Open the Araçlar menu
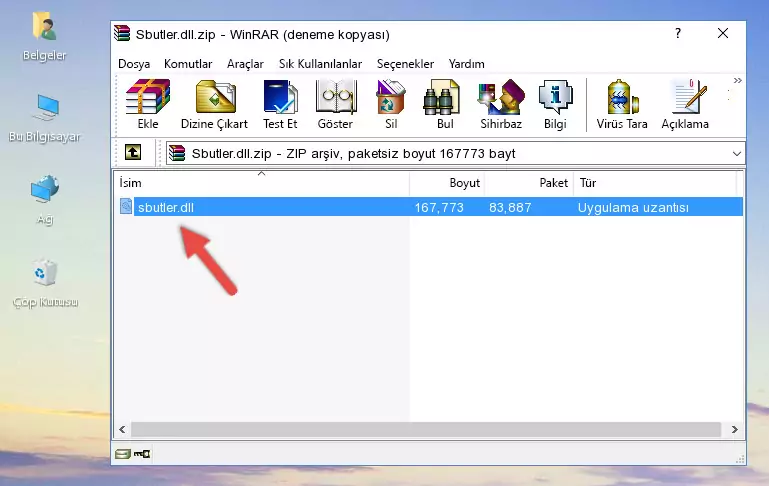Image resolution: width=769 pixels, height=486 pixels. pos(245,64)
